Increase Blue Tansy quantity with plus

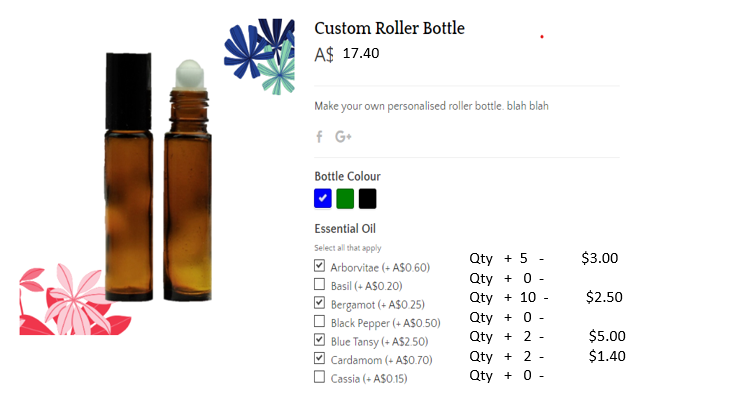(x=508, y=337)
